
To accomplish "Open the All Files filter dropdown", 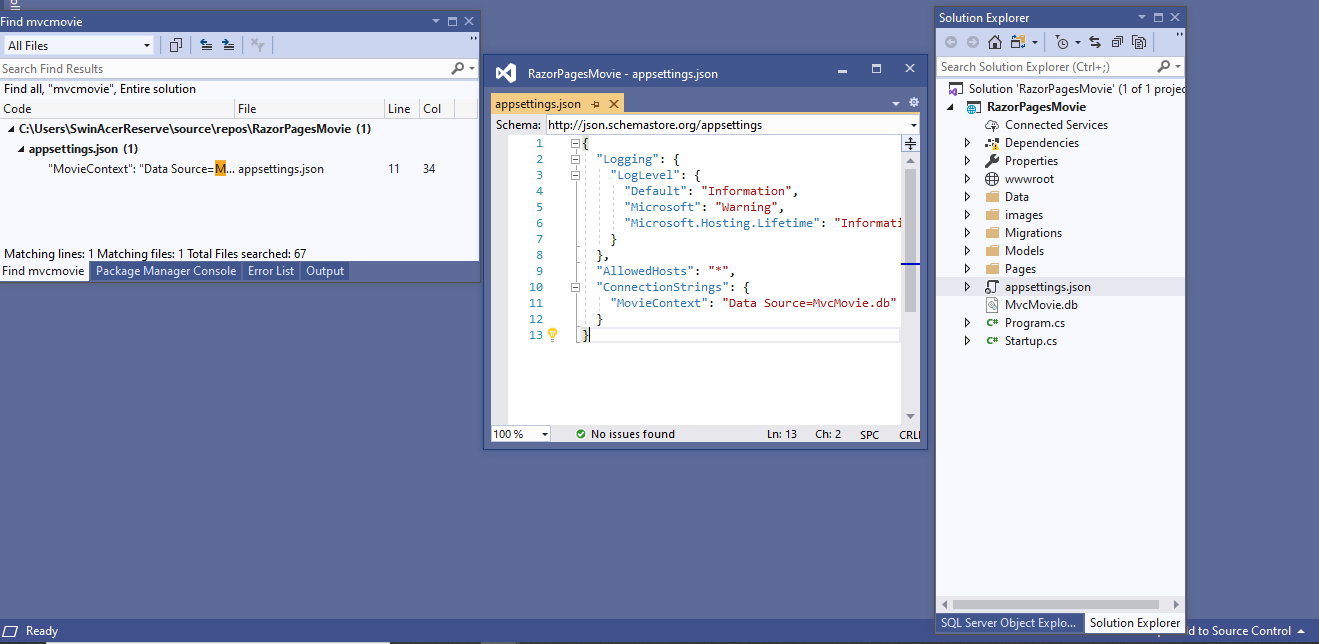I will (147, 44).
